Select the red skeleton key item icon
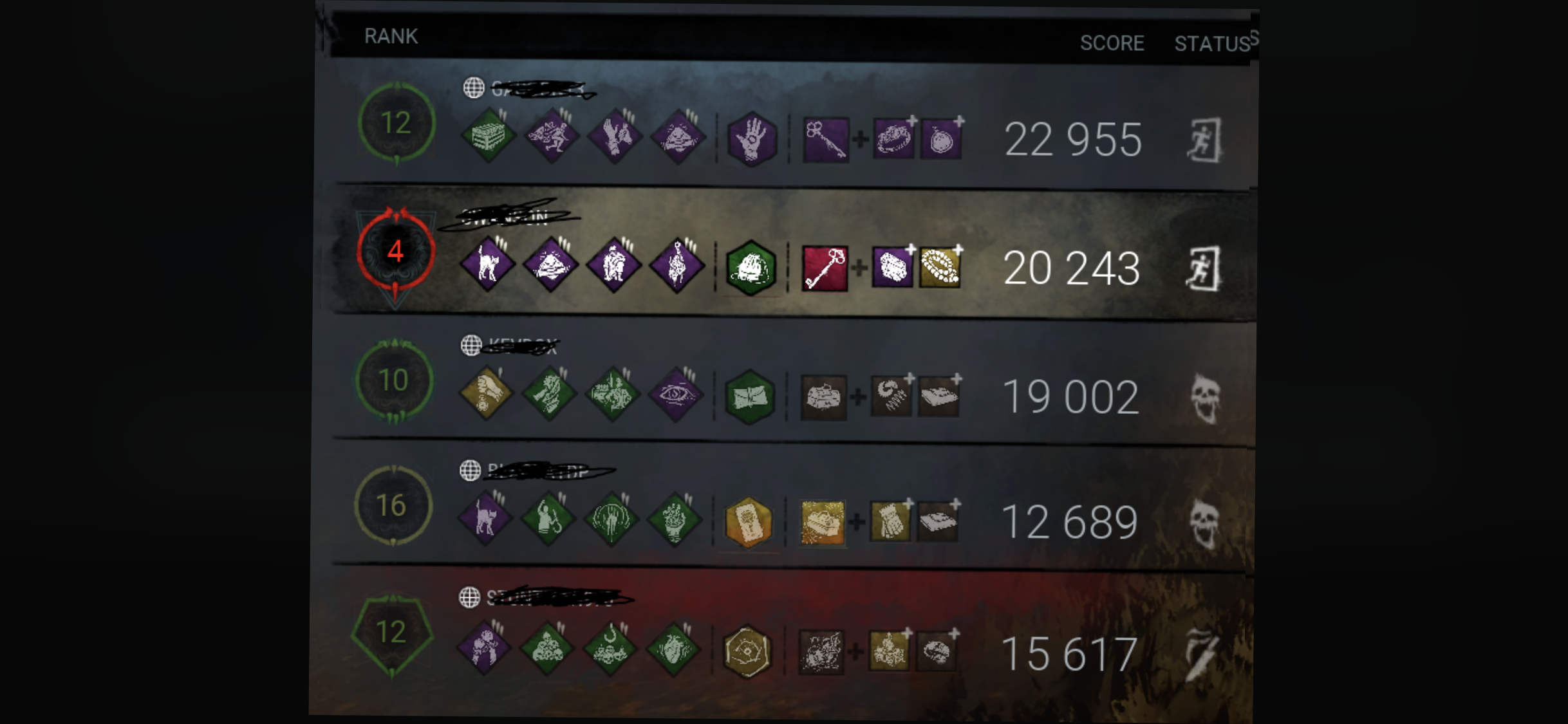1568x724 pixels. pyautogui.click(x=825, y=268)
